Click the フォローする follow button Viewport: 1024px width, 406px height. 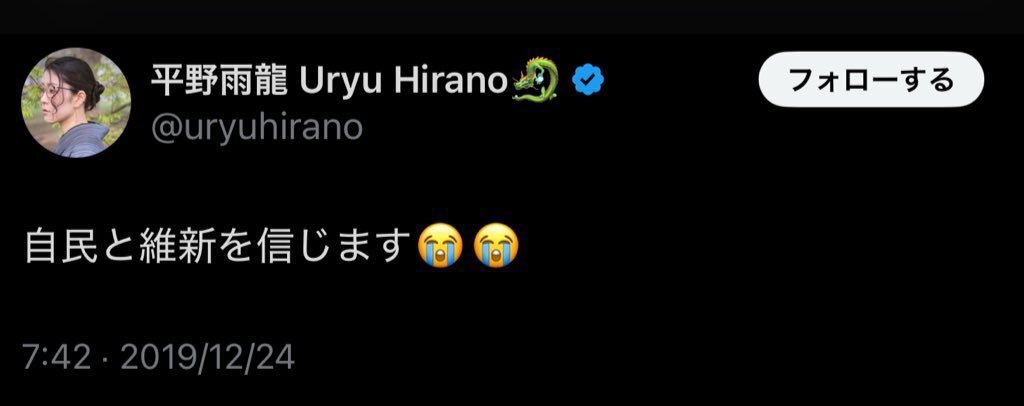[x=871, y=80]
